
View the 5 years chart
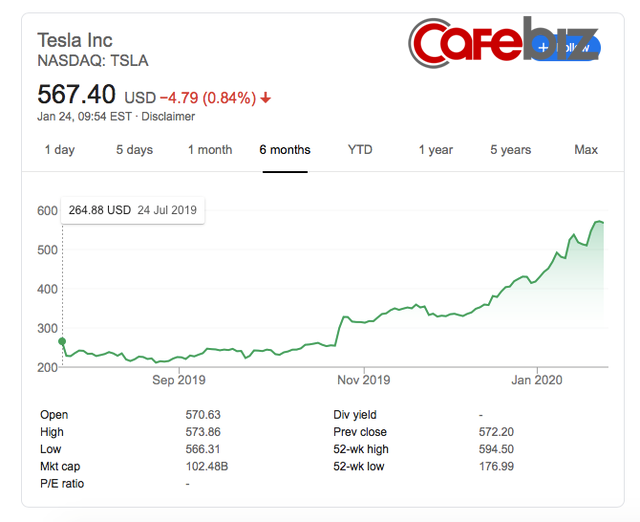point(511,150)
